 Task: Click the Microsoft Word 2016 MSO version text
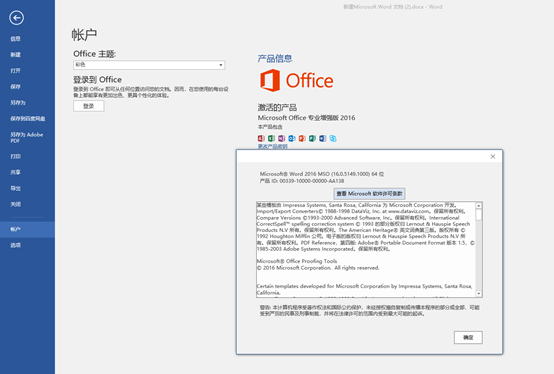pos(322,174)
